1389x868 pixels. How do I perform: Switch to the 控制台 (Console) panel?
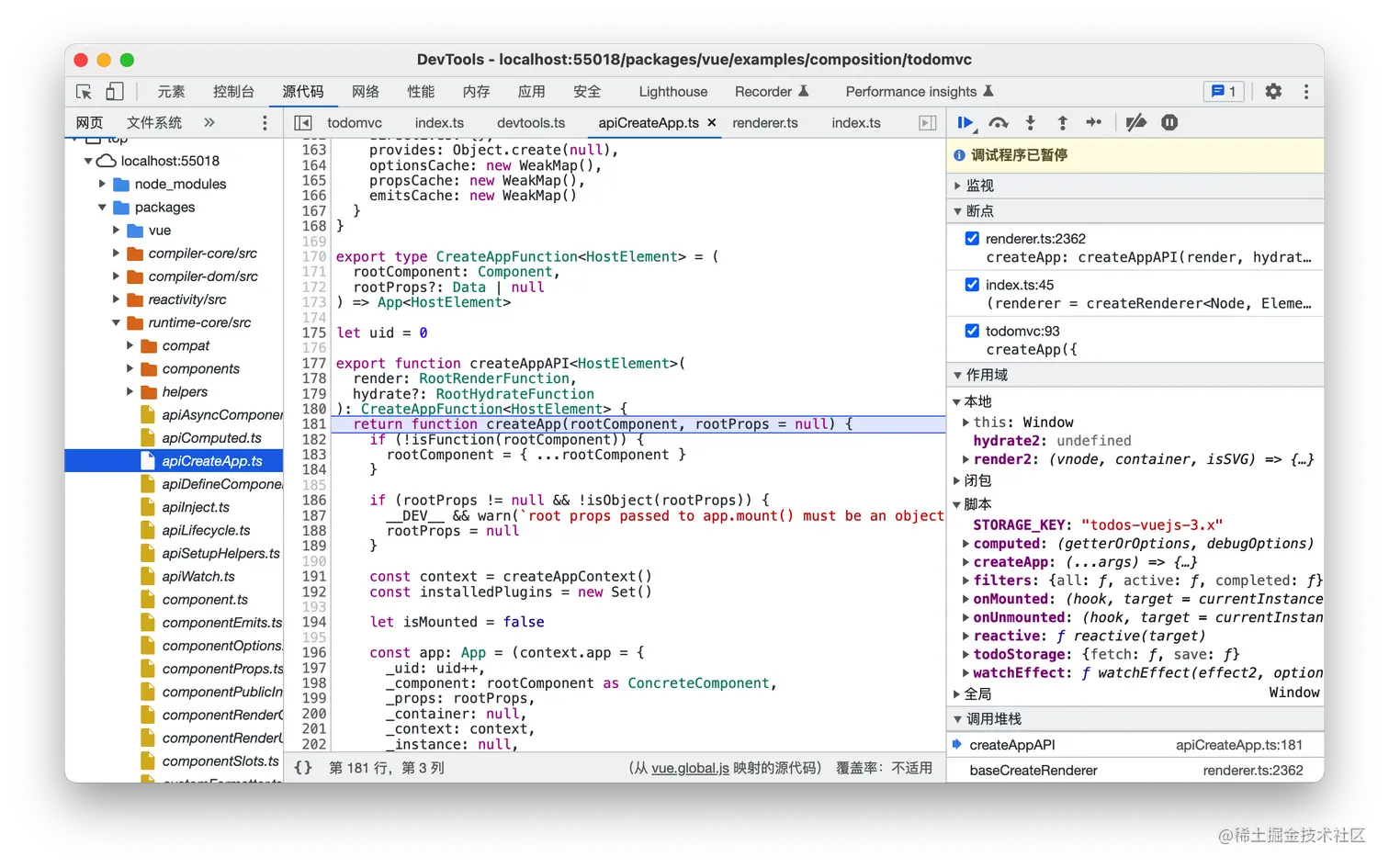pyautogui.click(x=233, y=92)
